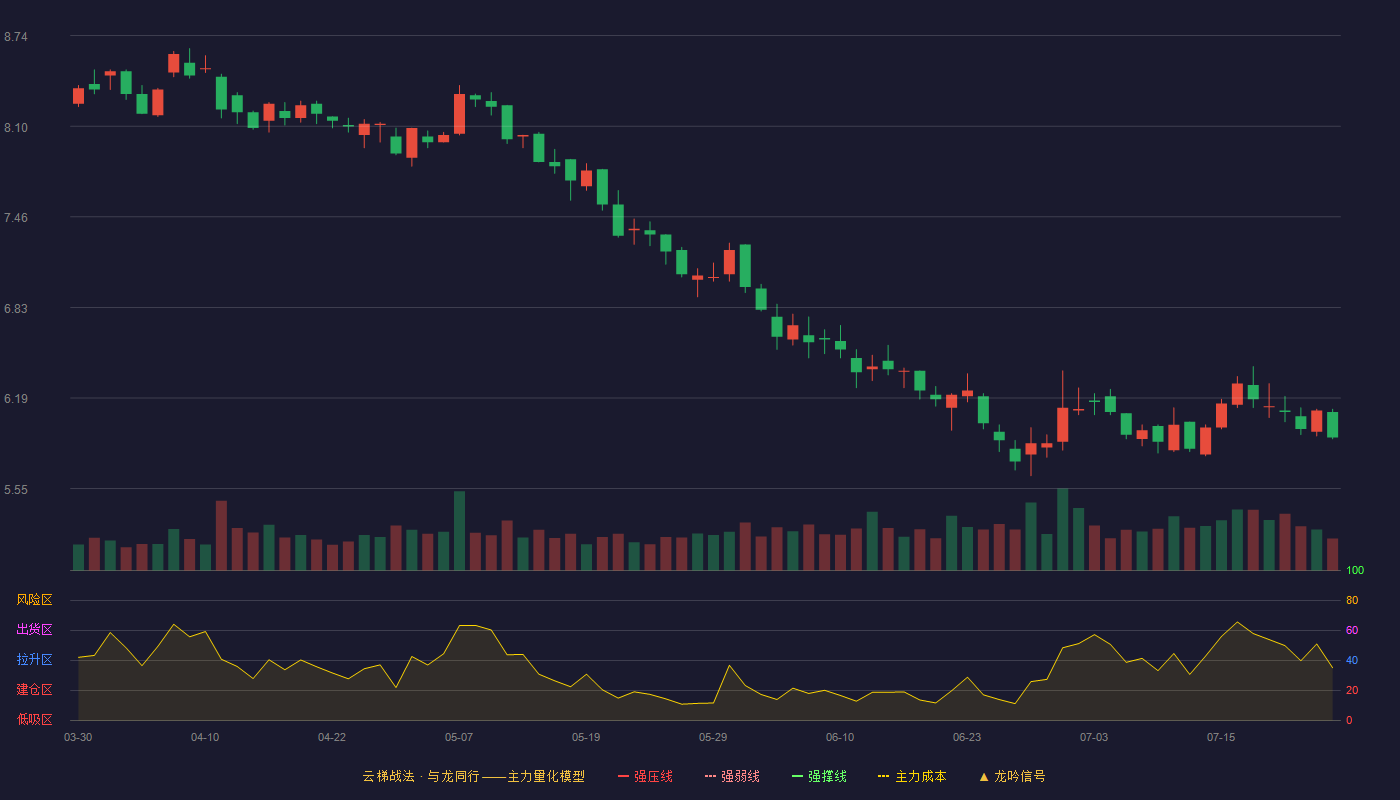Select the 低吸区 zone label
The height and width of the screenshot is (800, 1400).
pos(34,719)
